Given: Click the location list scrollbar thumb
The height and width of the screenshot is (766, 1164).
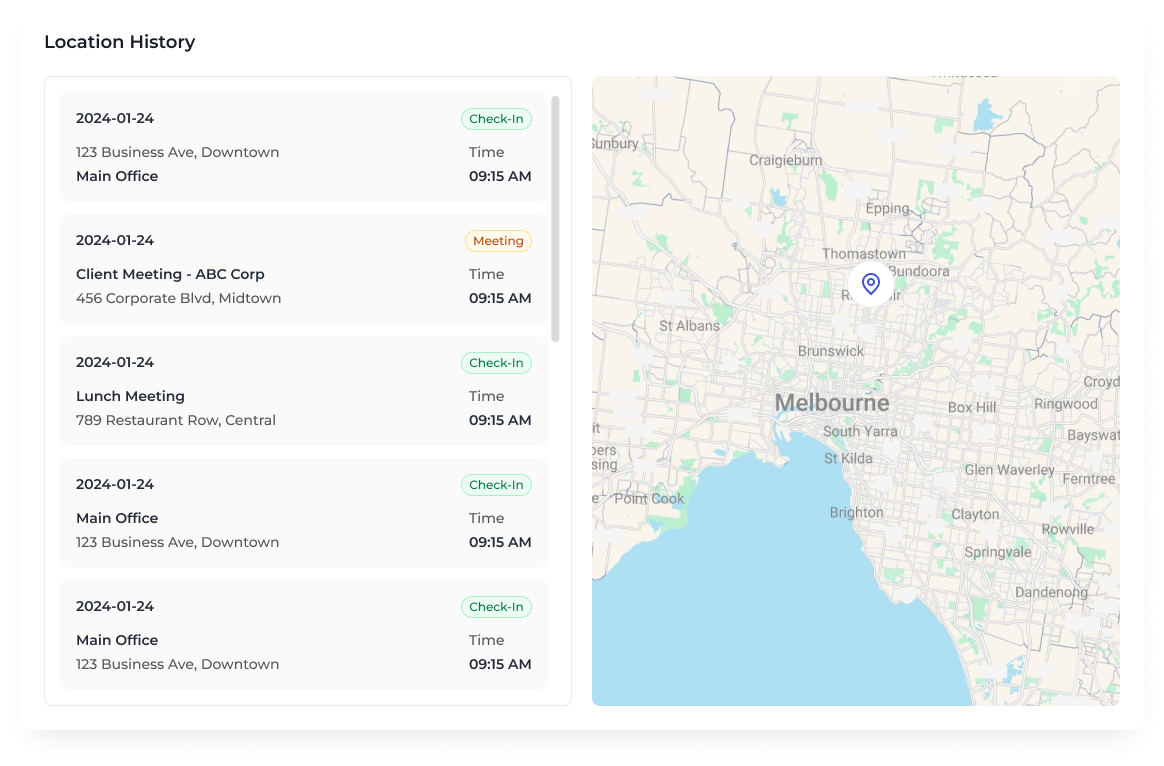Looking at the screenshot, I should click(x=555, y=219).
